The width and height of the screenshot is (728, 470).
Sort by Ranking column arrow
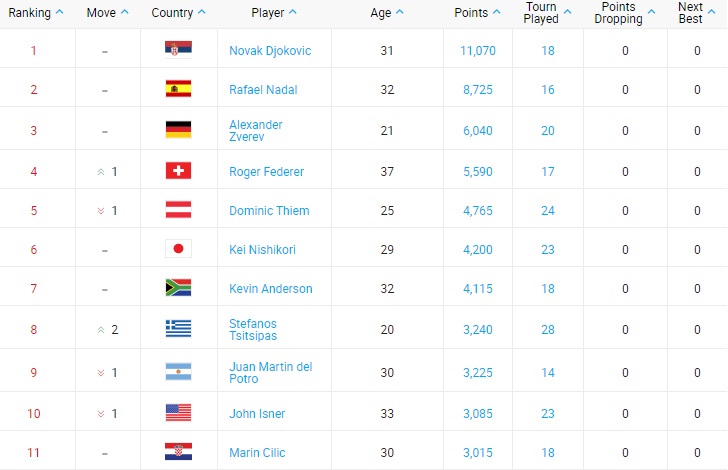(x=59, y=12)
